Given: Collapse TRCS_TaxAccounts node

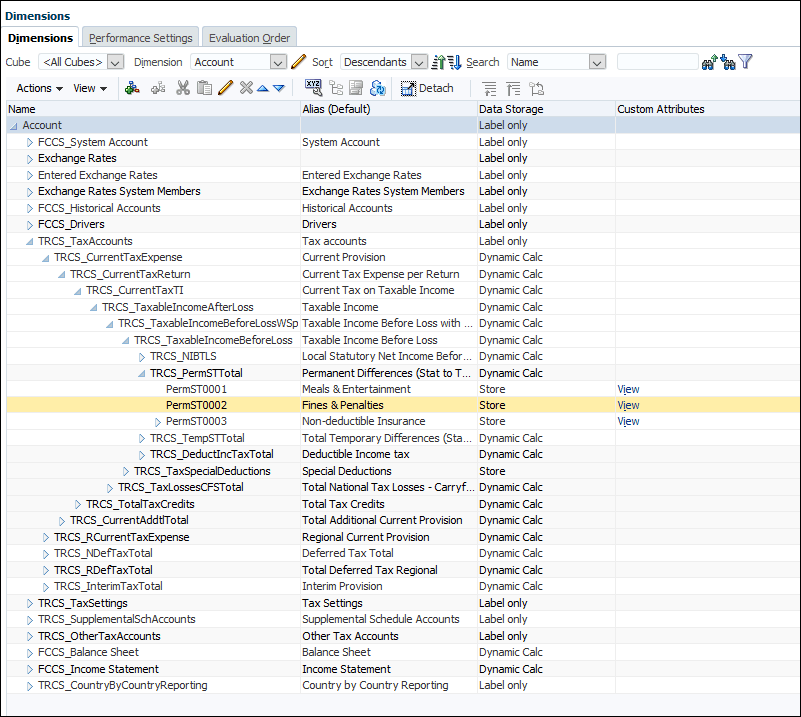Looking at the screenshot, I should click(x=30, y=242).
